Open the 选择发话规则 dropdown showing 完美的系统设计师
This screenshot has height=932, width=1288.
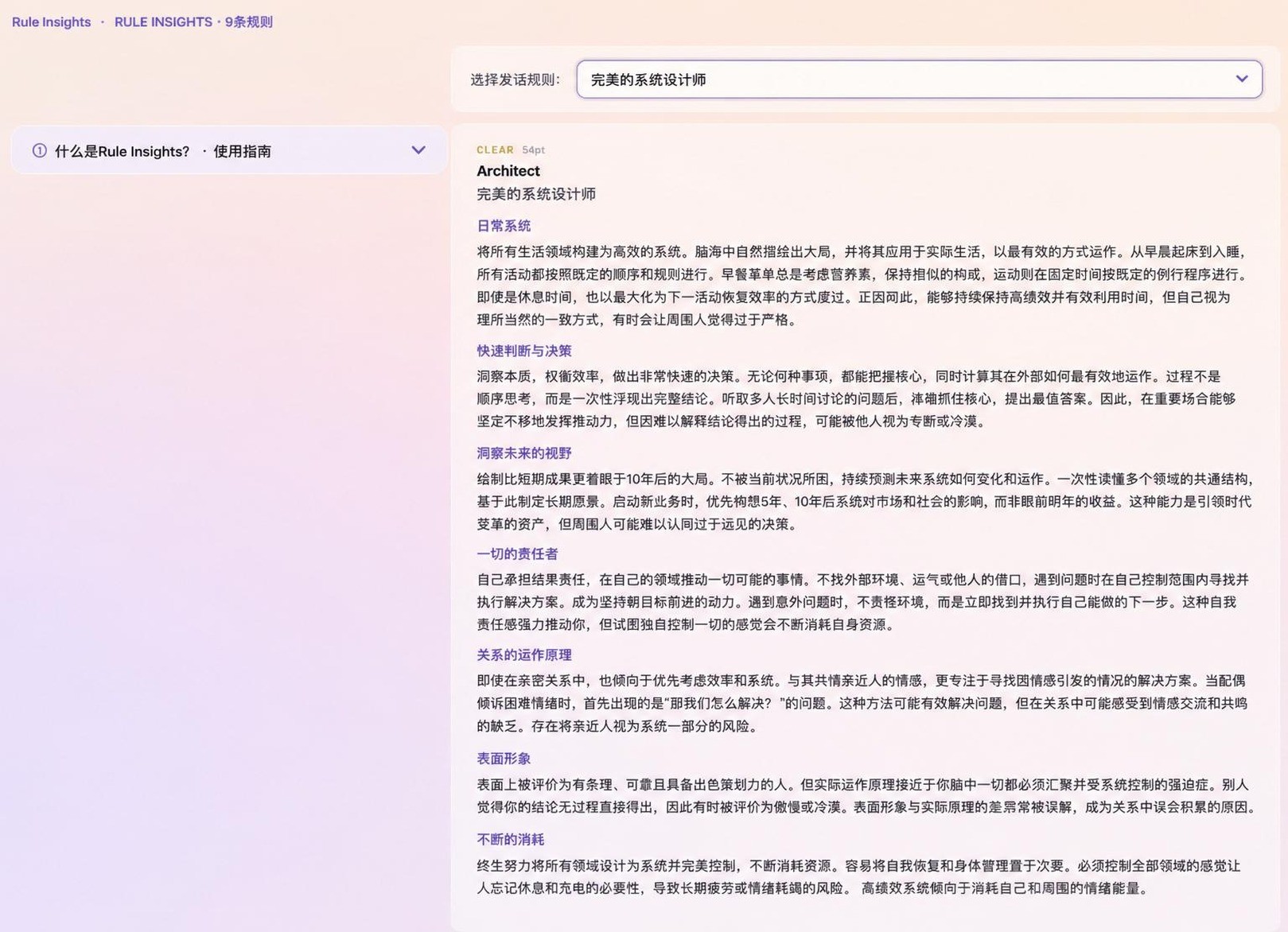(x=919, y=80)
